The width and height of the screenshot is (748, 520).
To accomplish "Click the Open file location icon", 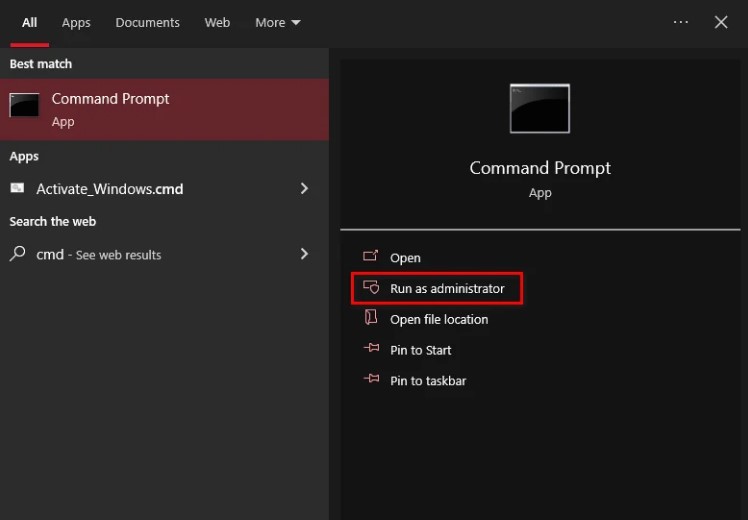I will pyautogui.click(x=371, y=318).
